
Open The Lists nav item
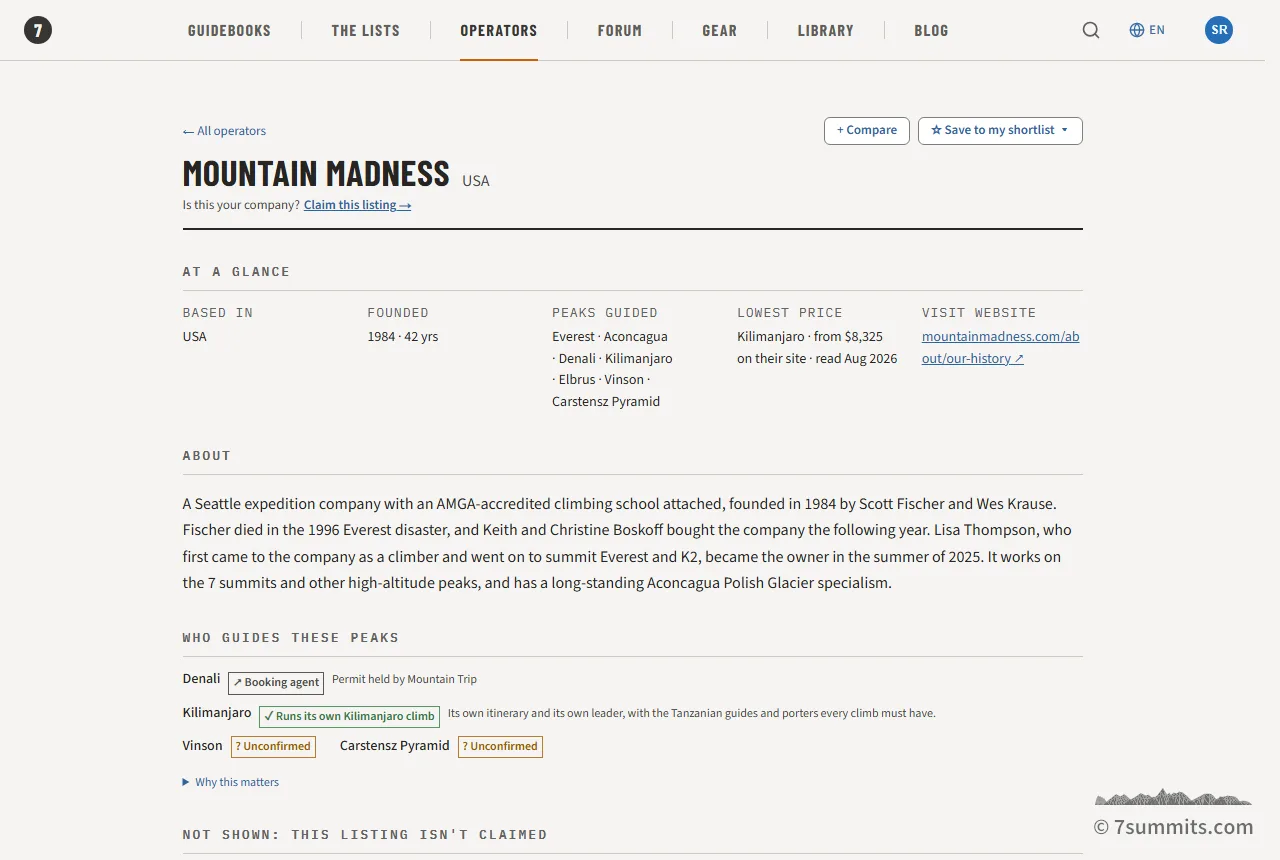click(x=366, y=30)
